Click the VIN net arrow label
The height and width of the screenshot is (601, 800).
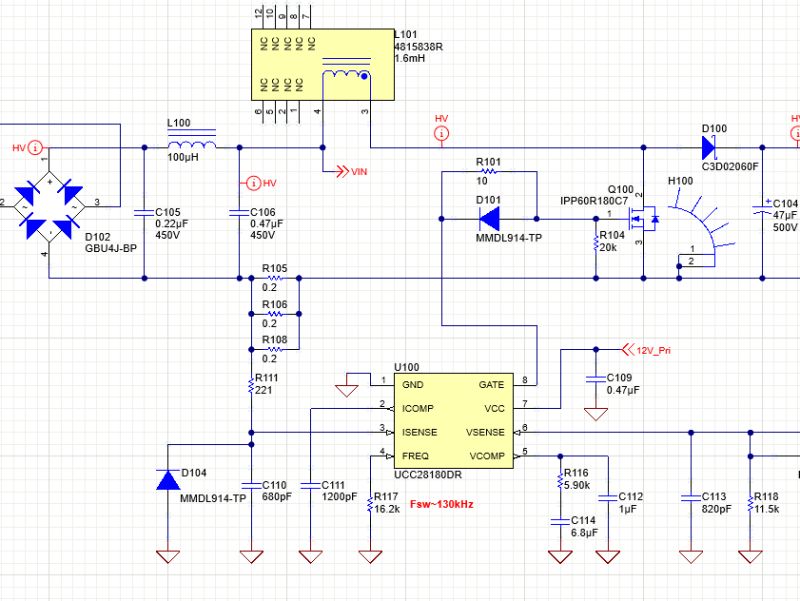point(352,171)
